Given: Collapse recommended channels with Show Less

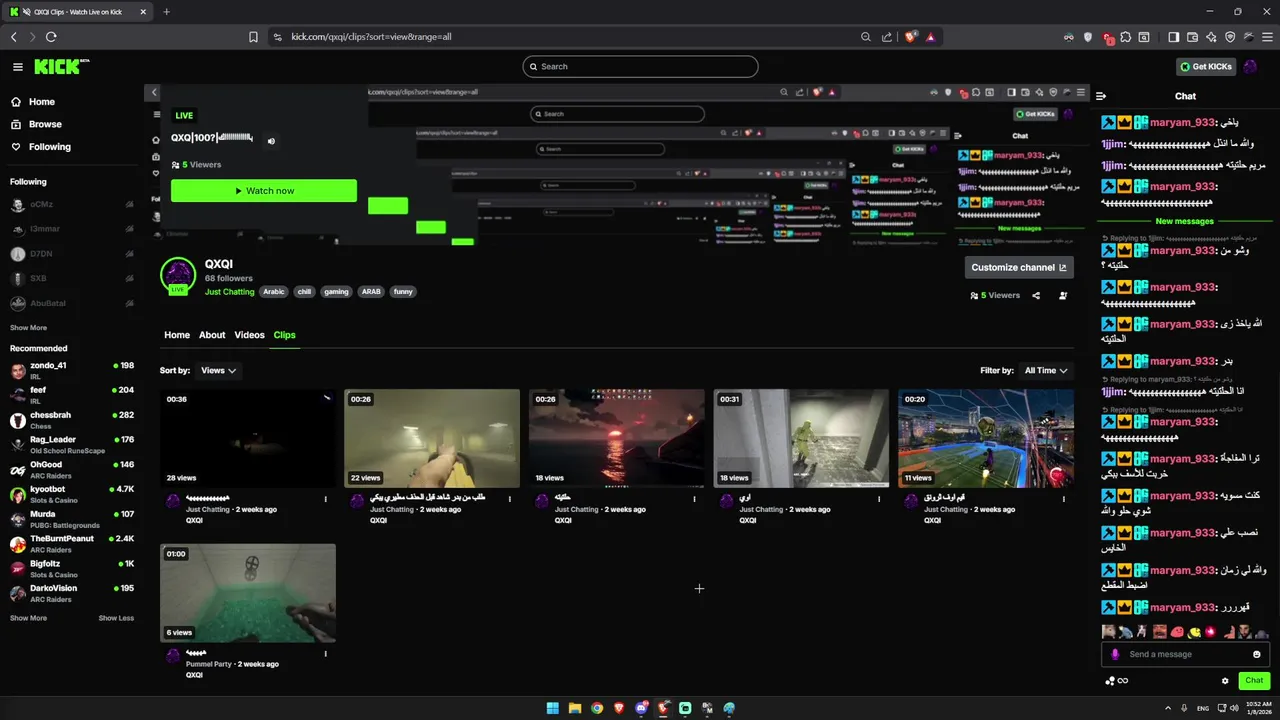Looking at the screenshot, I should tap(116, 618).
